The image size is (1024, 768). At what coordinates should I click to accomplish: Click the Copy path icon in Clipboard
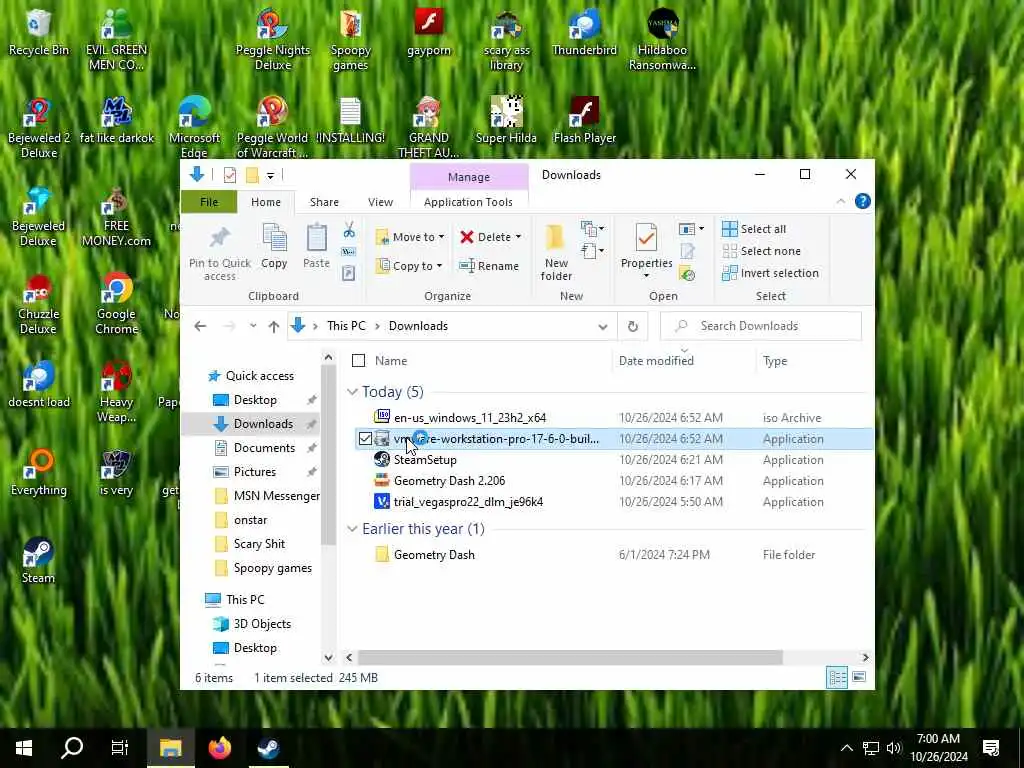[349, 251]
